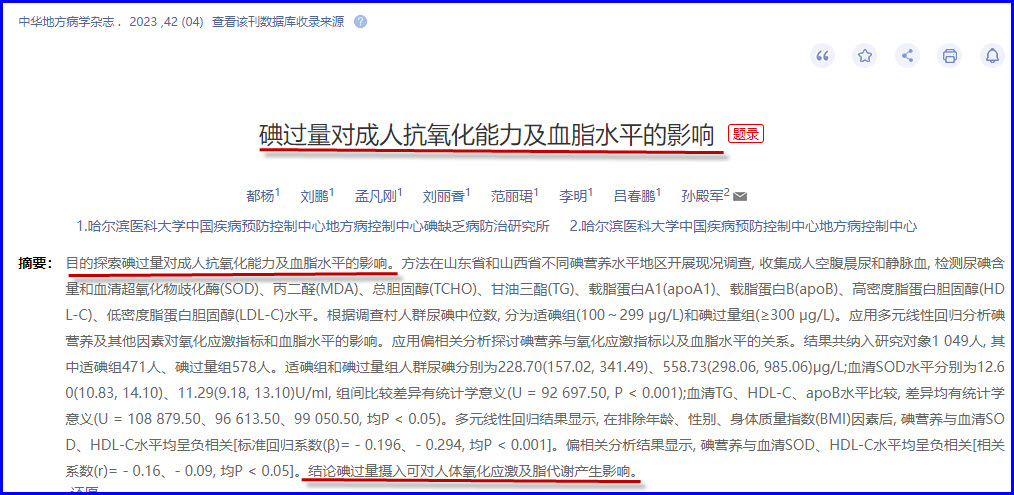
Task: Open the share icon options
Action: click(908, 56)
